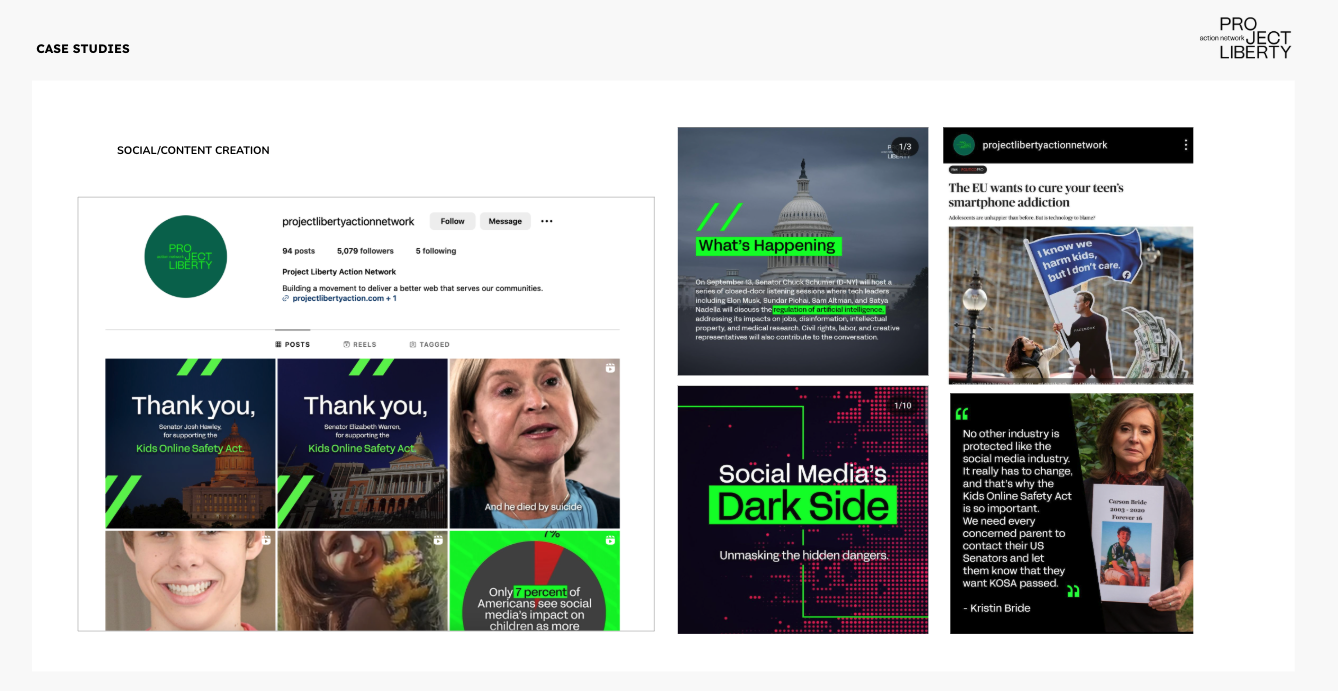1338x691 pixels.
Task: Open the 5 following list
Action: (x=436, y=251)
